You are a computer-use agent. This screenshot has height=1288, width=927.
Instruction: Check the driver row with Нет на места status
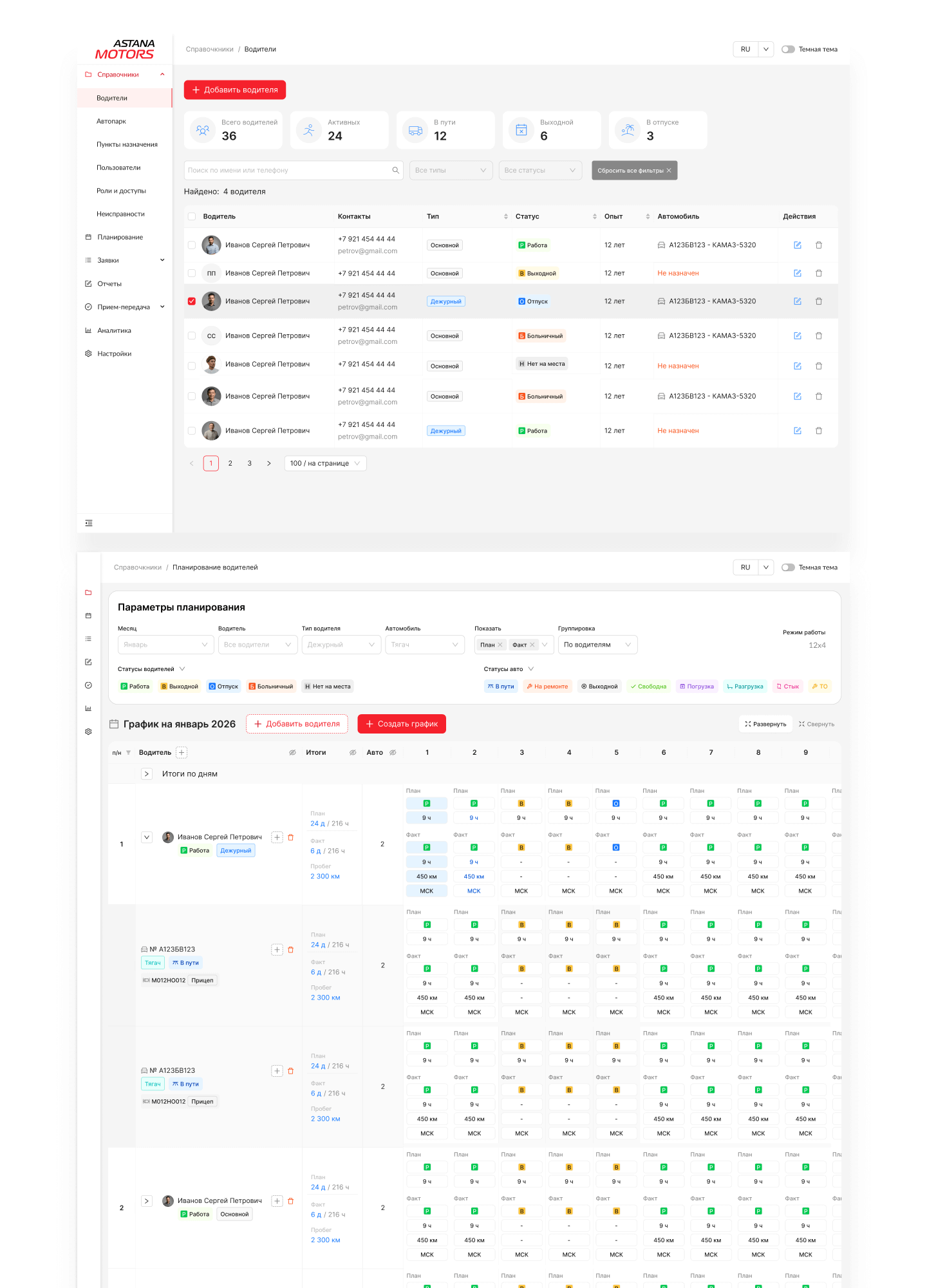191,366
